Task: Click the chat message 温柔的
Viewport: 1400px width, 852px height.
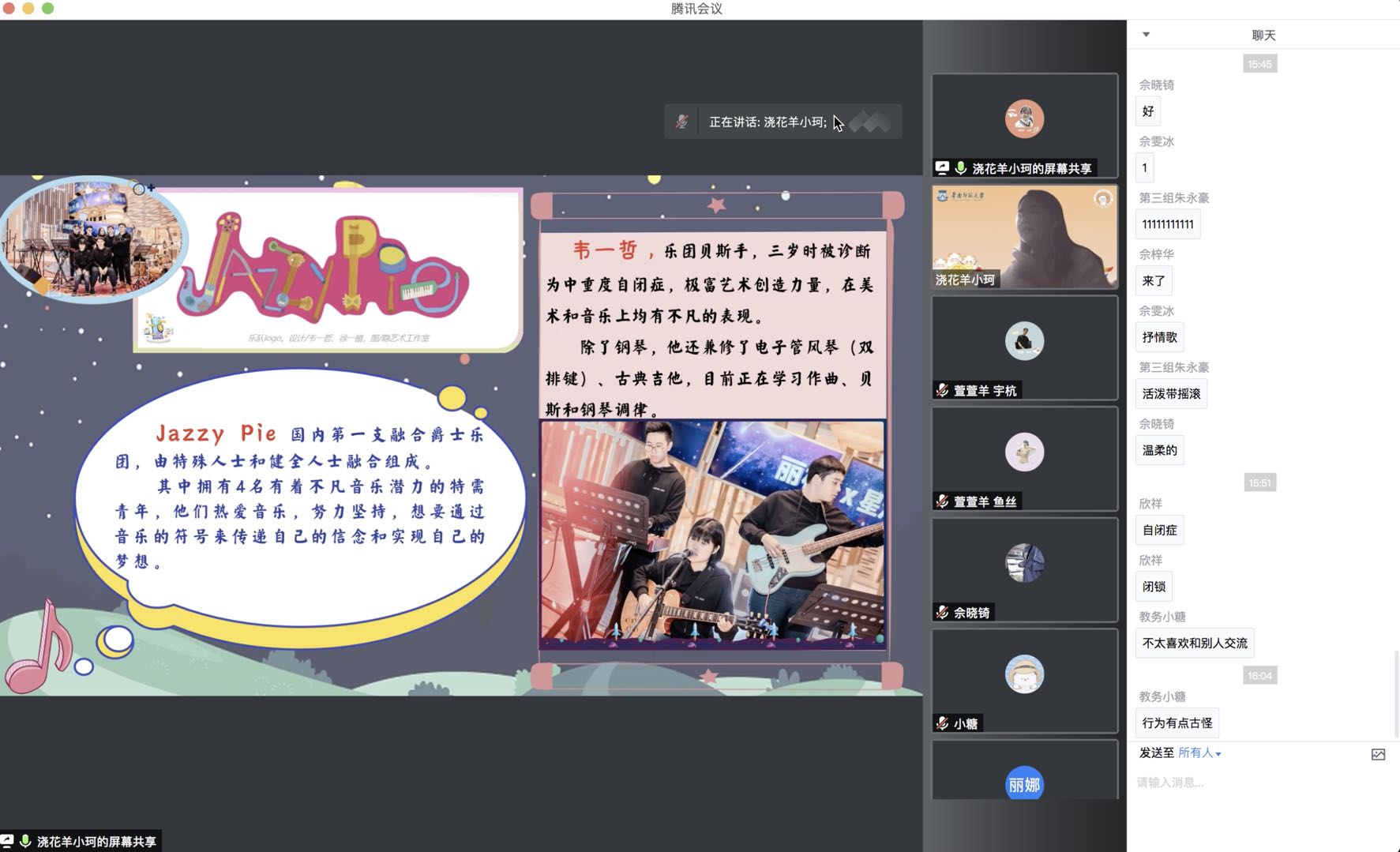Action: (x=1159, y=450)
